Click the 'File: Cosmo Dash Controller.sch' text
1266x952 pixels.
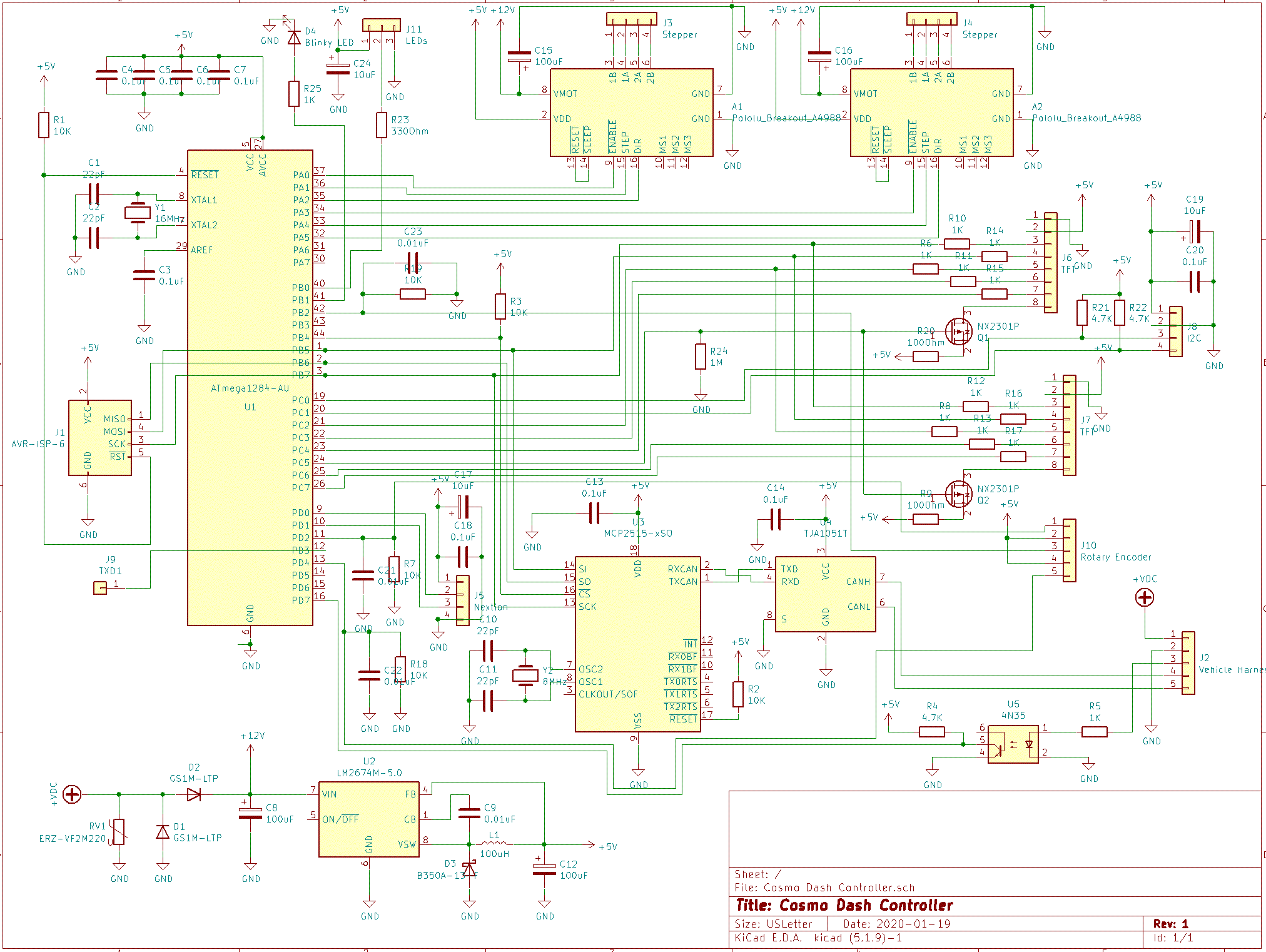tap(824, 888)
